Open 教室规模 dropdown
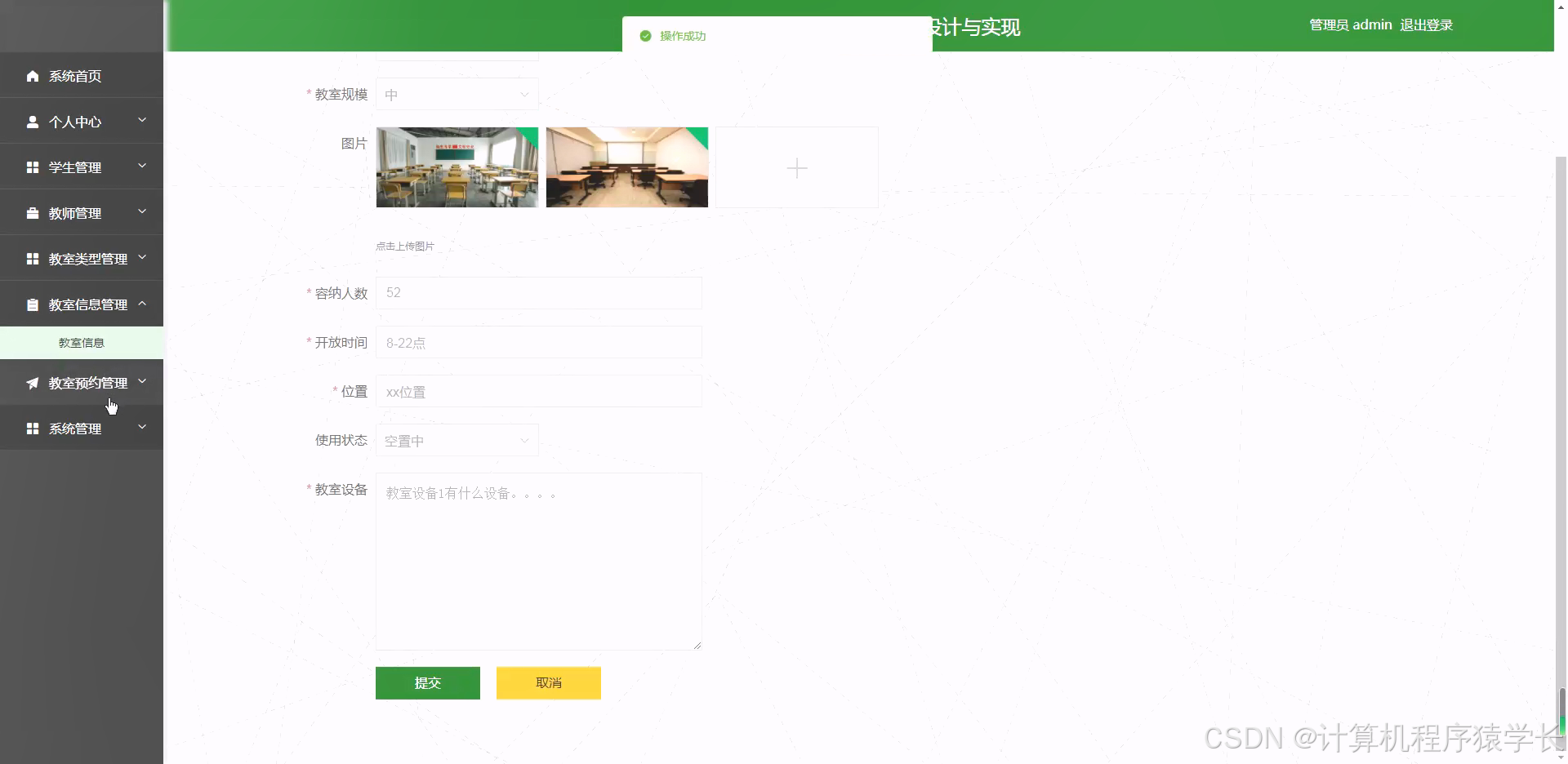Image resolution: width=1568 pixels, height=764 pixels. 457,95
